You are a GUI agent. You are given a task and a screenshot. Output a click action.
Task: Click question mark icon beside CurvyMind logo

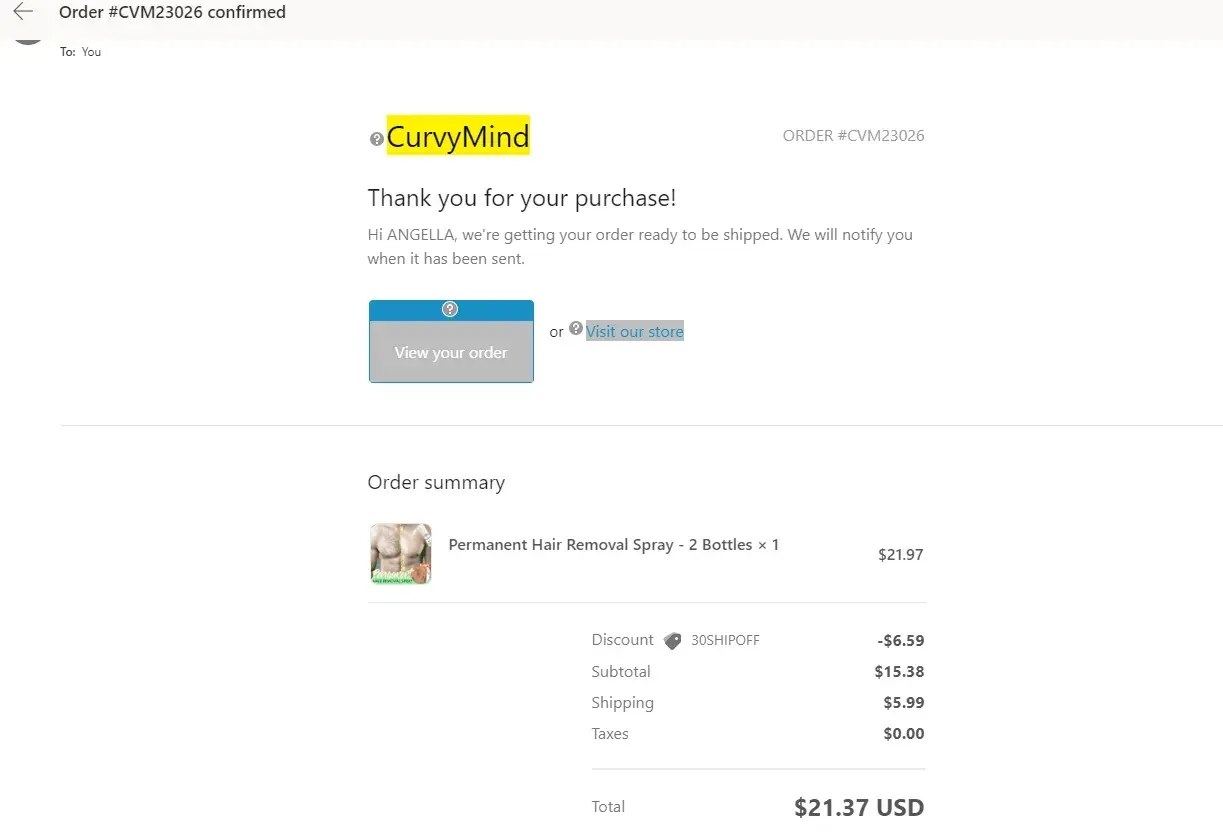pyautogui.click(x=377, y=139)
